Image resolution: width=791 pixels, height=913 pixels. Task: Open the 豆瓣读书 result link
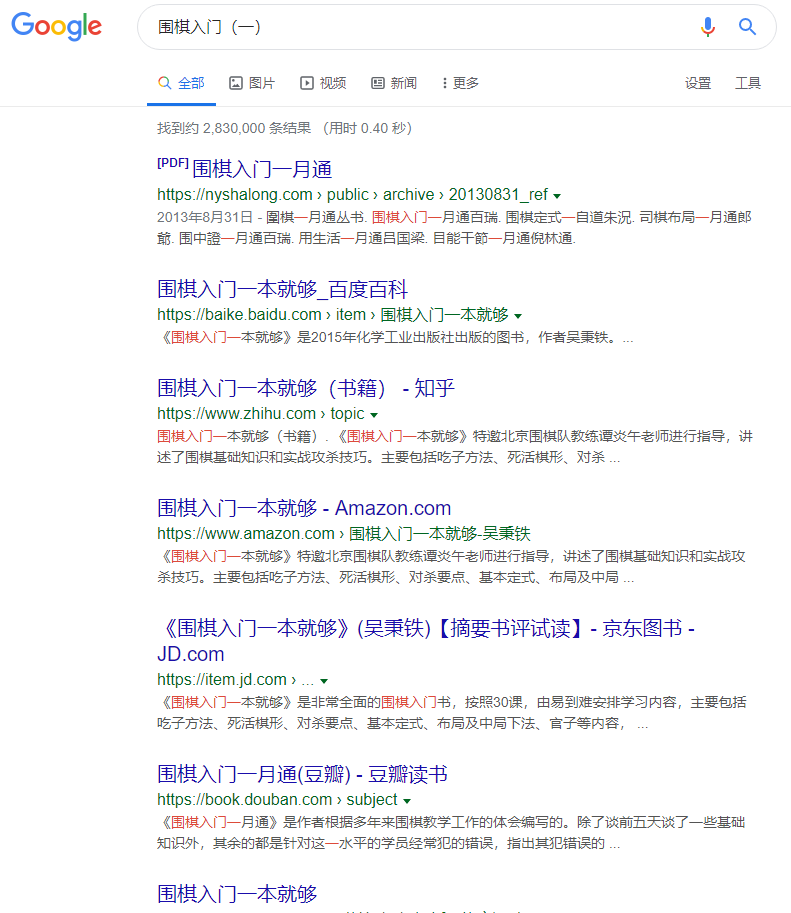point(302,774)
